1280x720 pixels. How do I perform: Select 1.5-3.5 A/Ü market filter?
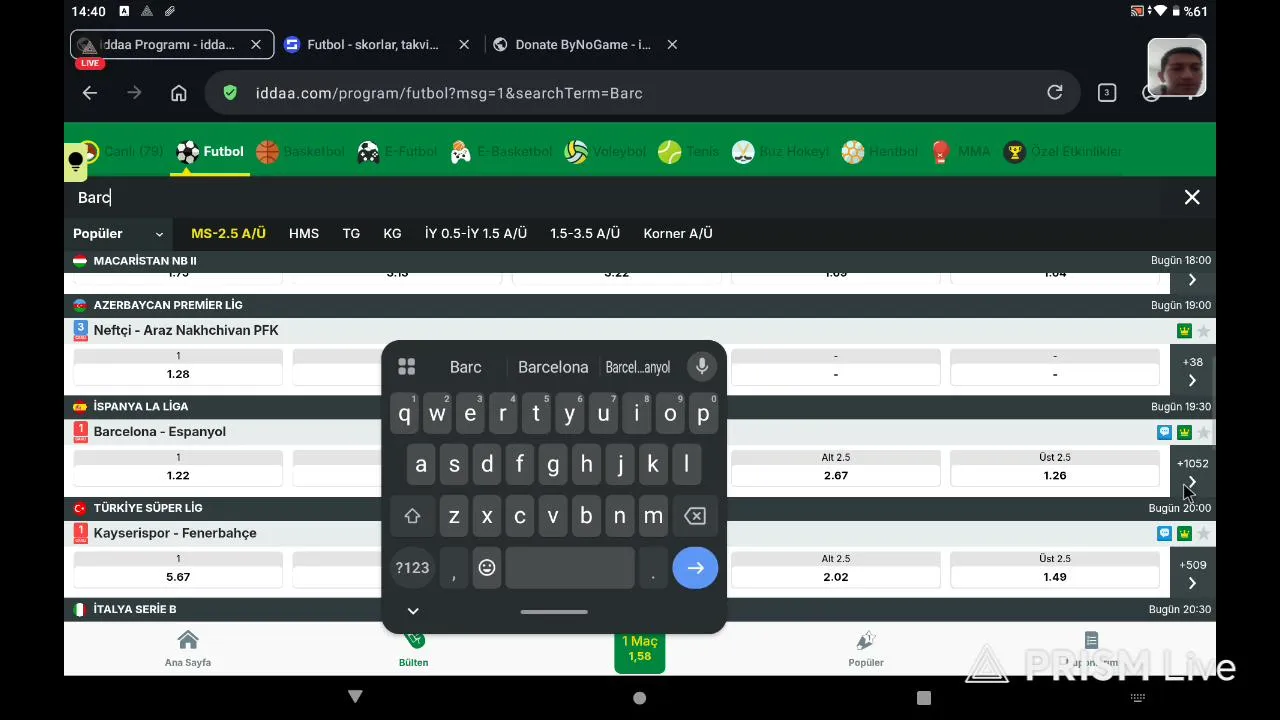coord(585,233)
